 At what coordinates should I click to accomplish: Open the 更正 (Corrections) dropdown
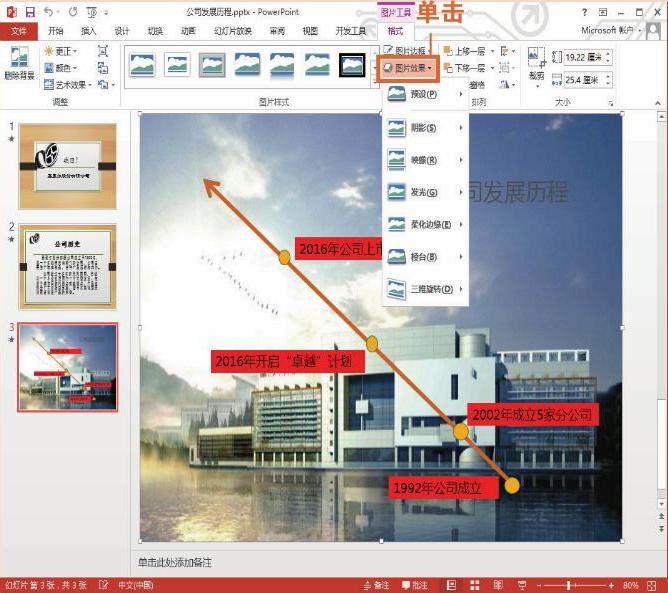click(61, 52)
